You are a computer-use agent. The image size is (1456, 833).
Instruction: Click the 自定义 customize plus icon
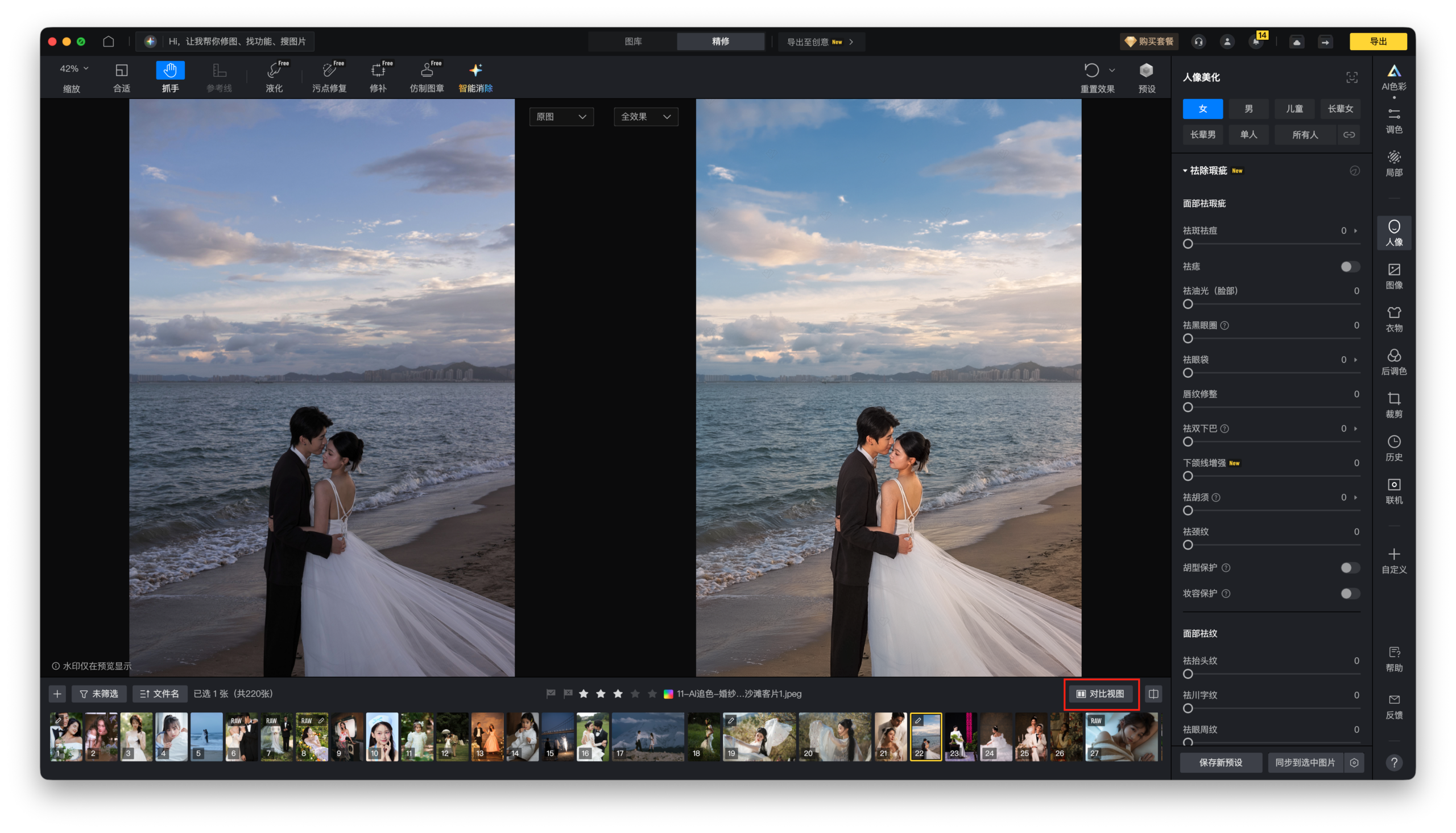pyautogui.click(x=1393, y=554)
